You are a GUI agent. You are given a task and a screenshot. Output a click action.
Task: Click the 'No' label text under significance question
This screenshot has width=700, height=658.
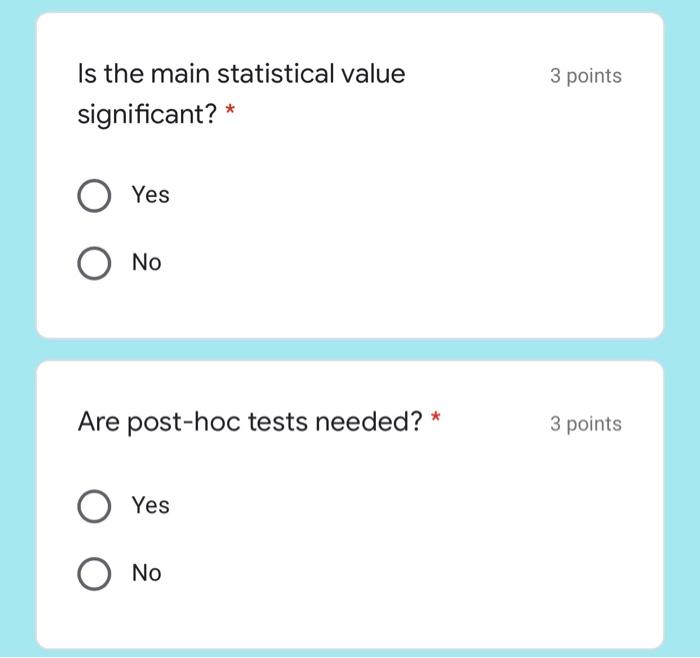coord(146,263)
